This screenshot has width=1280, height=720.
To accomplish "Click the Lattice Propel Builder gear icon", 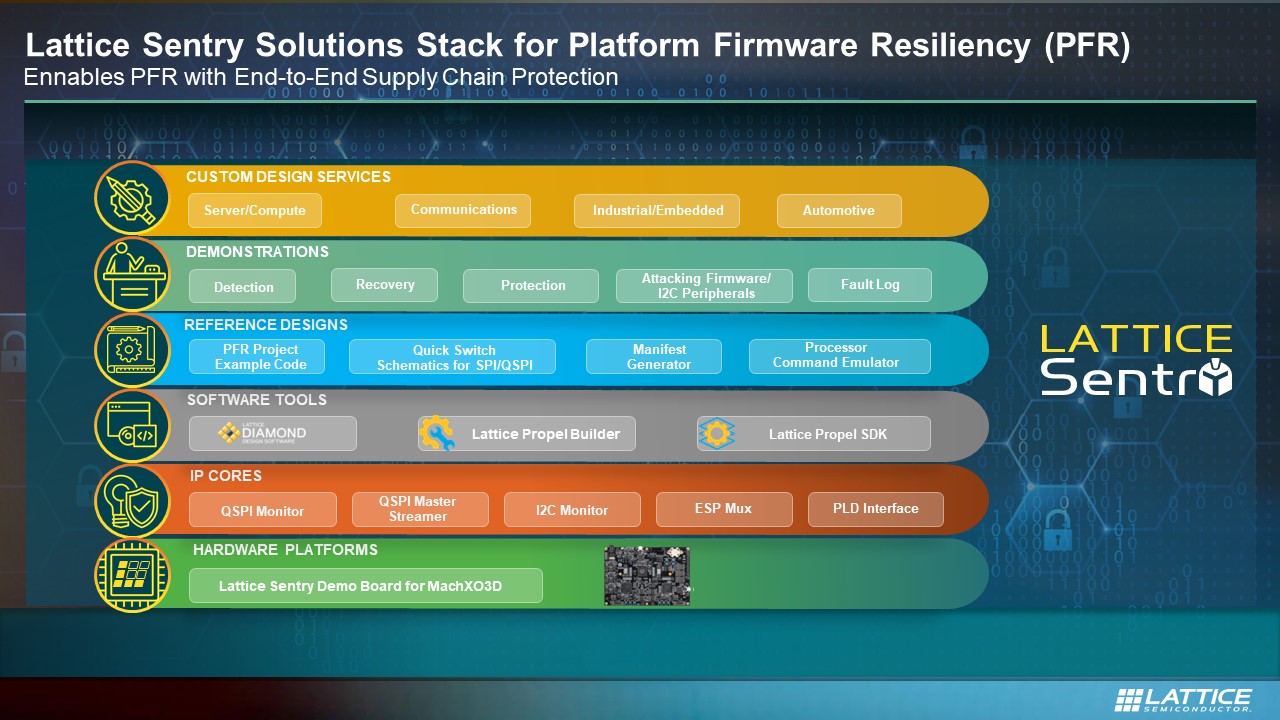I will [x=437, y=434].
